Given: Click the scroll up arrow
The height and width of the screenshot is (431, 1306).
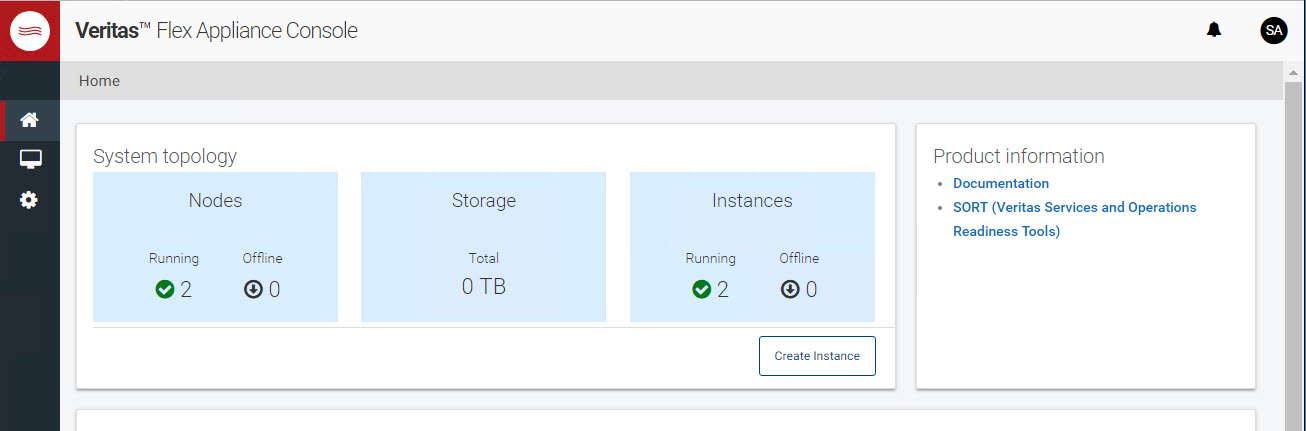Looking at the screenshot, I should coord(1293,72).
